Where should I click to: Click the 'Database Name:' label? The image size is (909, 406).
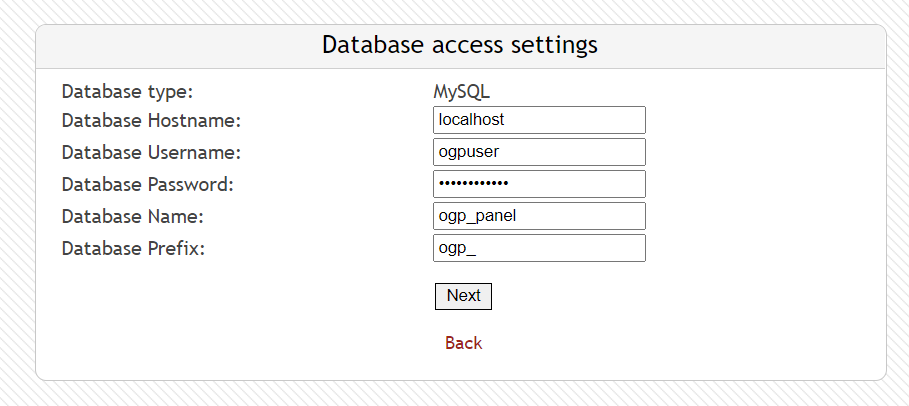coord(132,217)
